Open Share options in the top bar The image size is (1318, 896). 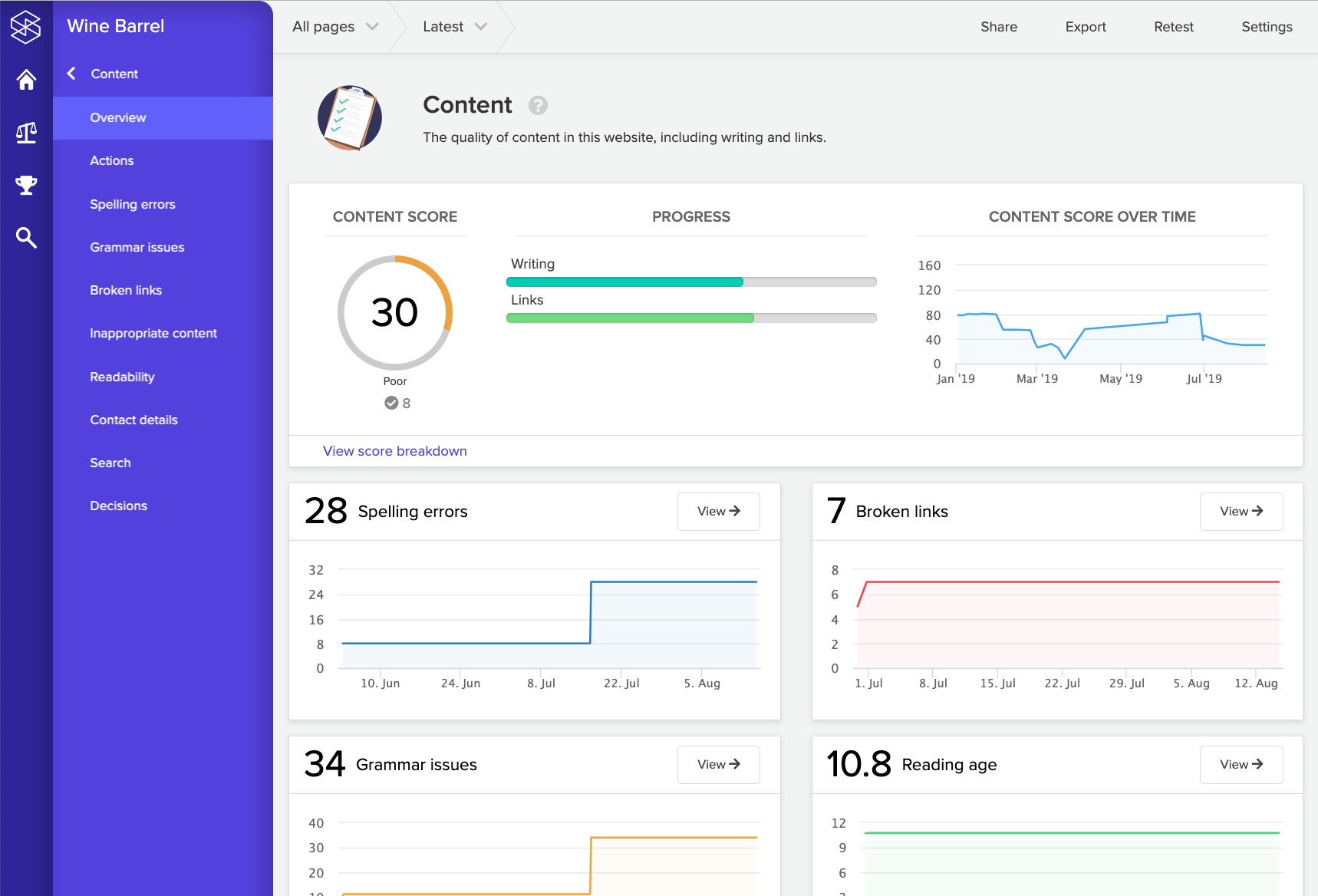pyautogui.click(x=998, y=26)
